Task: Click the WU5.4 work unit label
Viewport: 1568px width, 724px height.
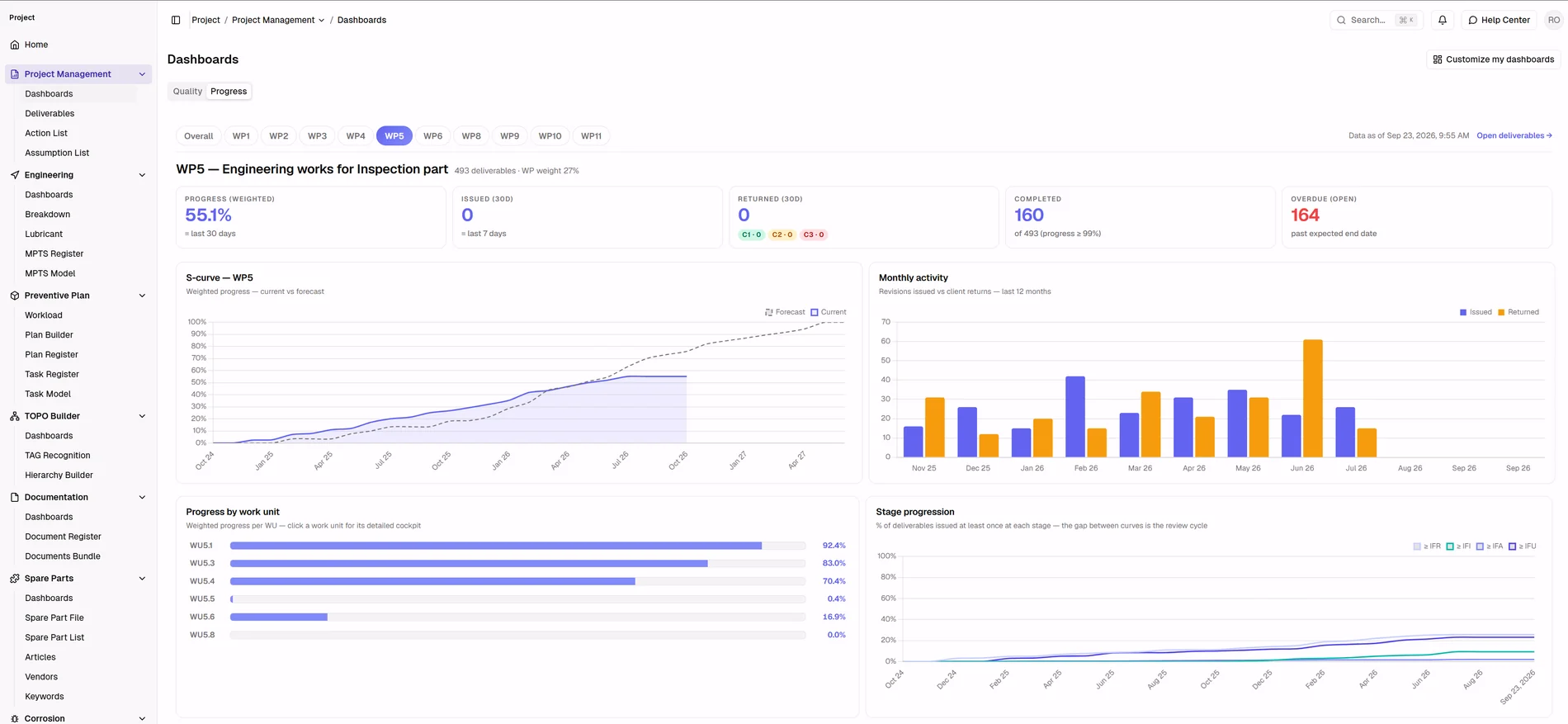Action: (x=202, y=581)
